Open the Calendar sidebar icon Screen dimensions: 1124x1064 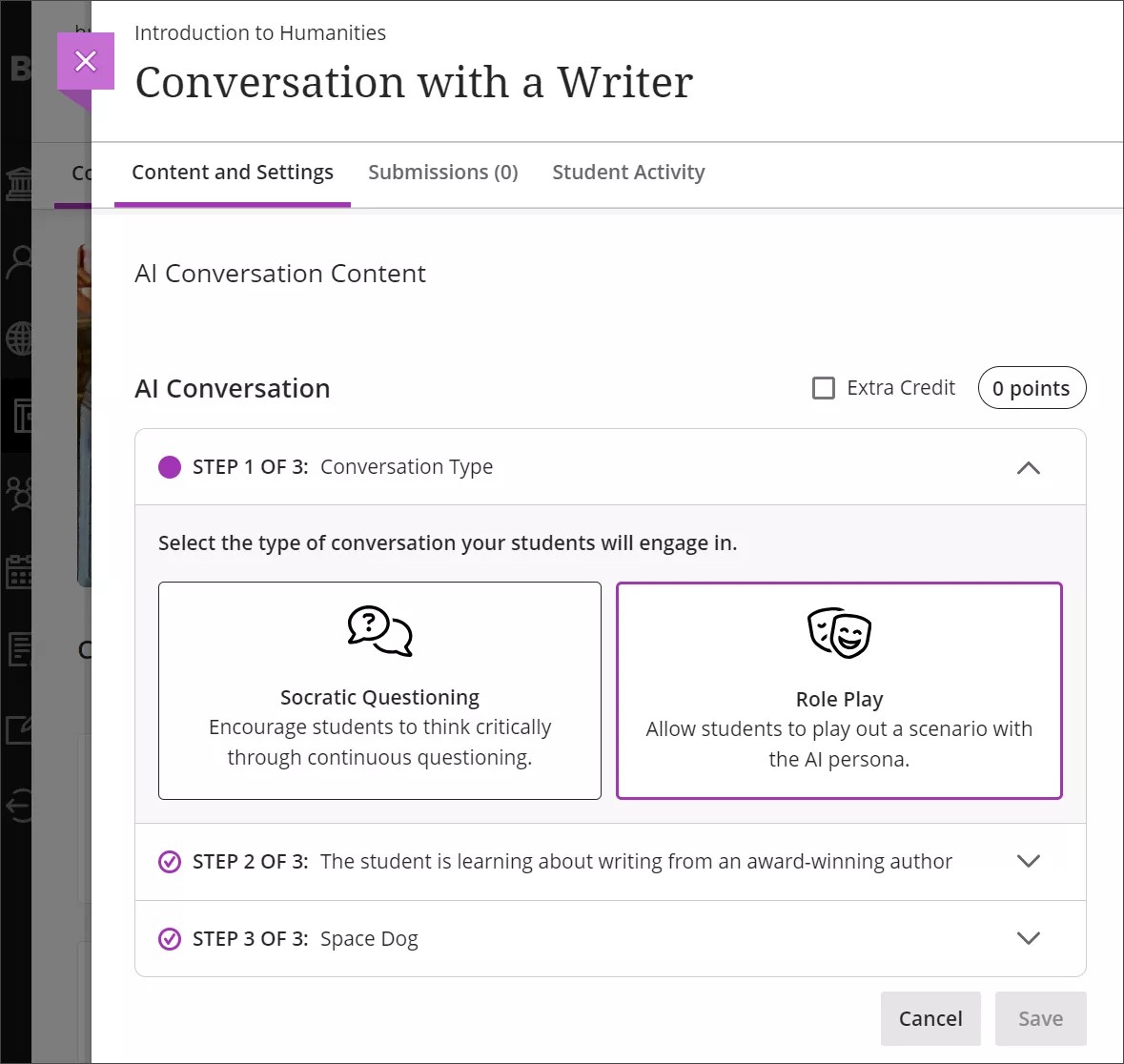pyautogui.click(x=19, y=571)
